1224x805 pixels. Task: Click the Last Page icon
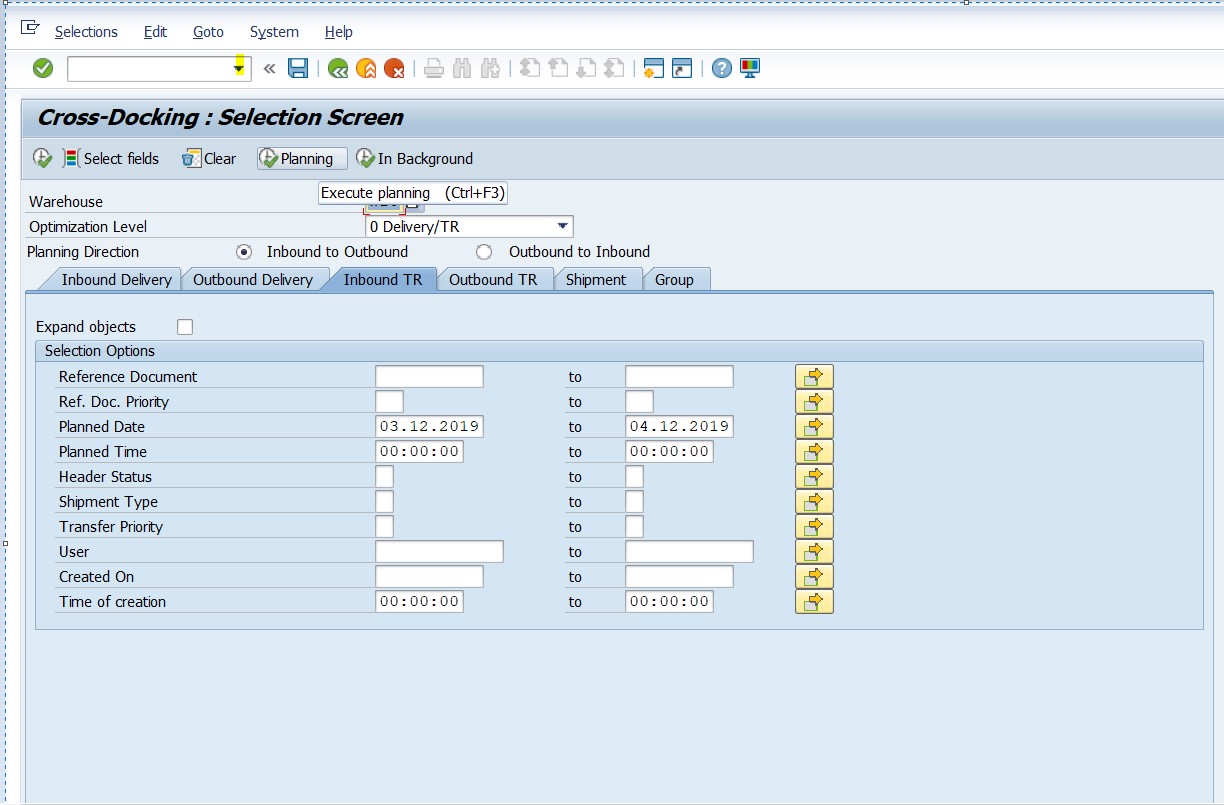(x=614, y=68)
